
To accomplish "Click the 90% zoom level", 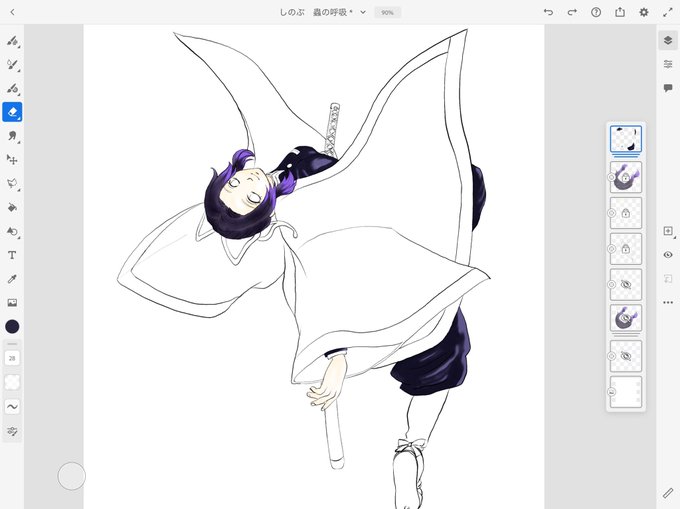I will pyautogui.click(x=387, y=13).
